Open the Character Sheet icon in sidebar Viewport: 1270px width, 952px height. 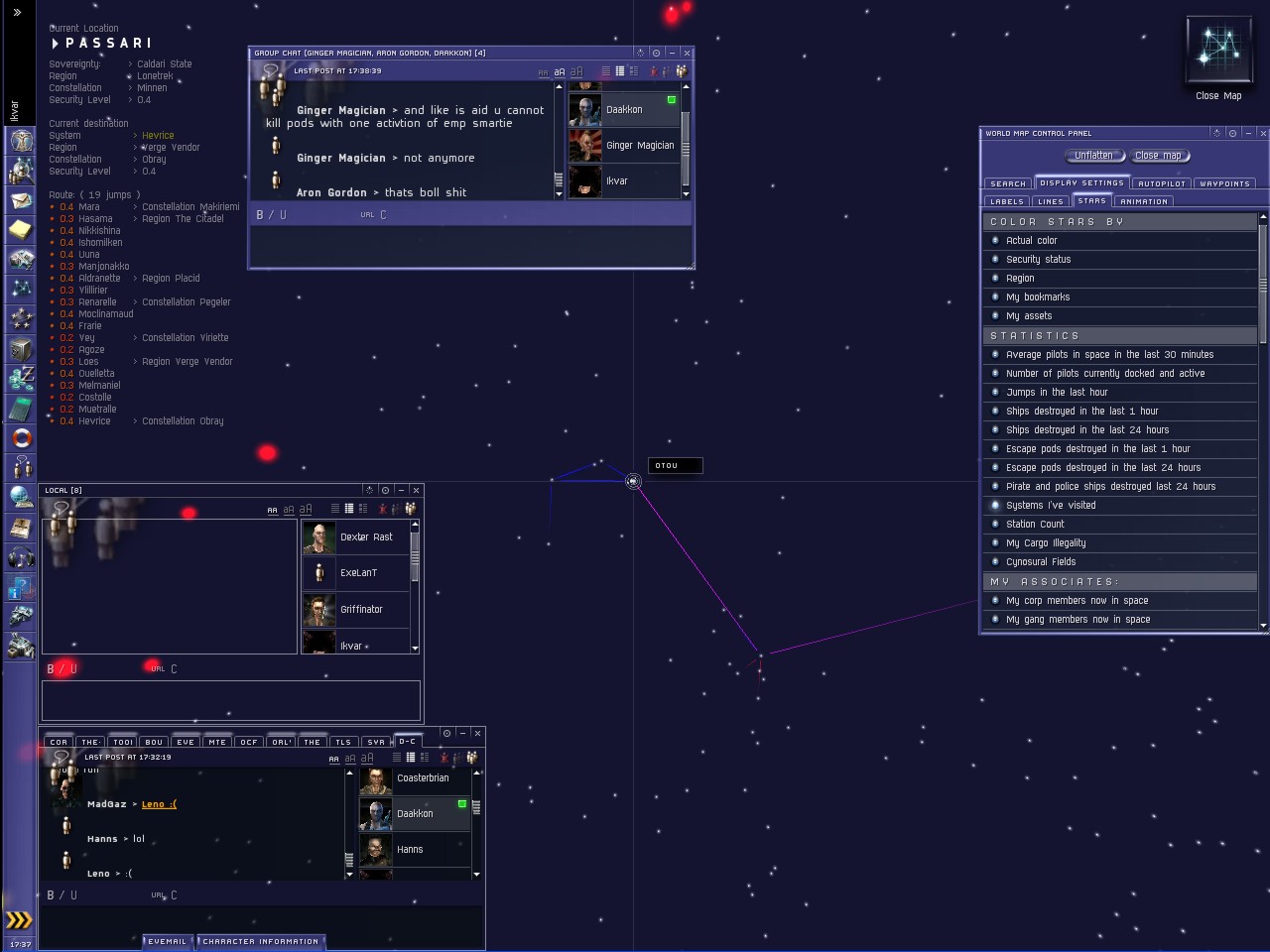click(x=21, y=141)
